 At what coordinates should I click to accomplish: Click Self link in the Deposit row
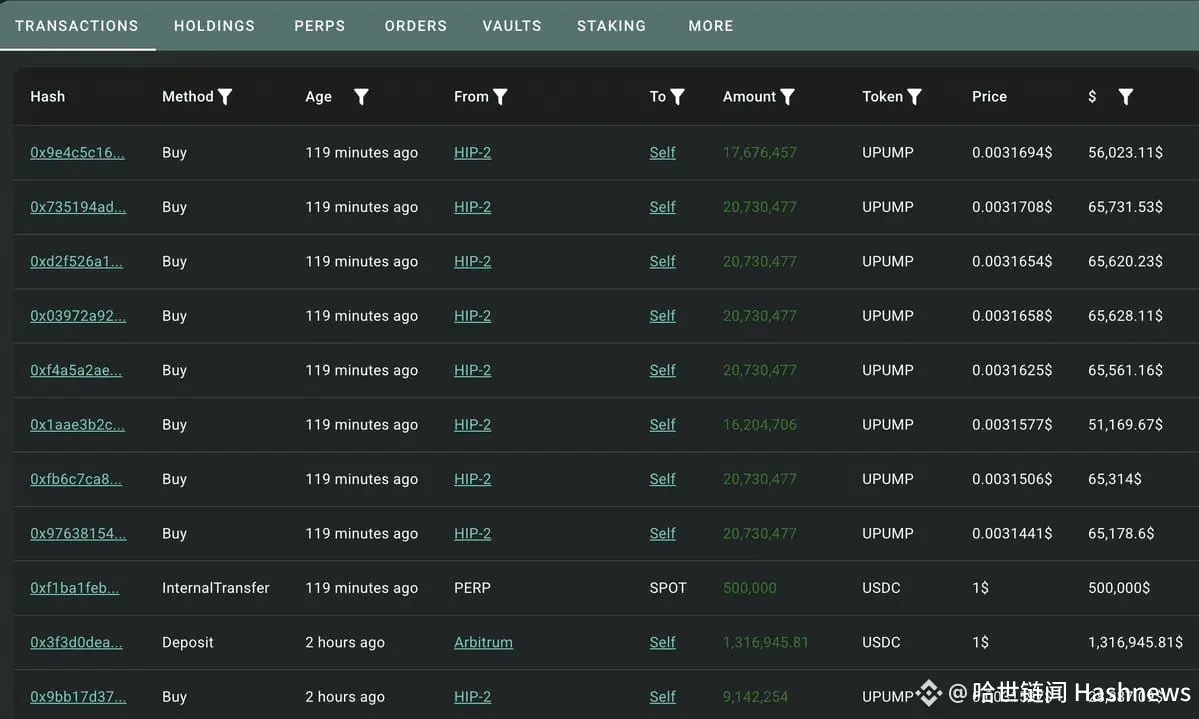coord(662,642)
